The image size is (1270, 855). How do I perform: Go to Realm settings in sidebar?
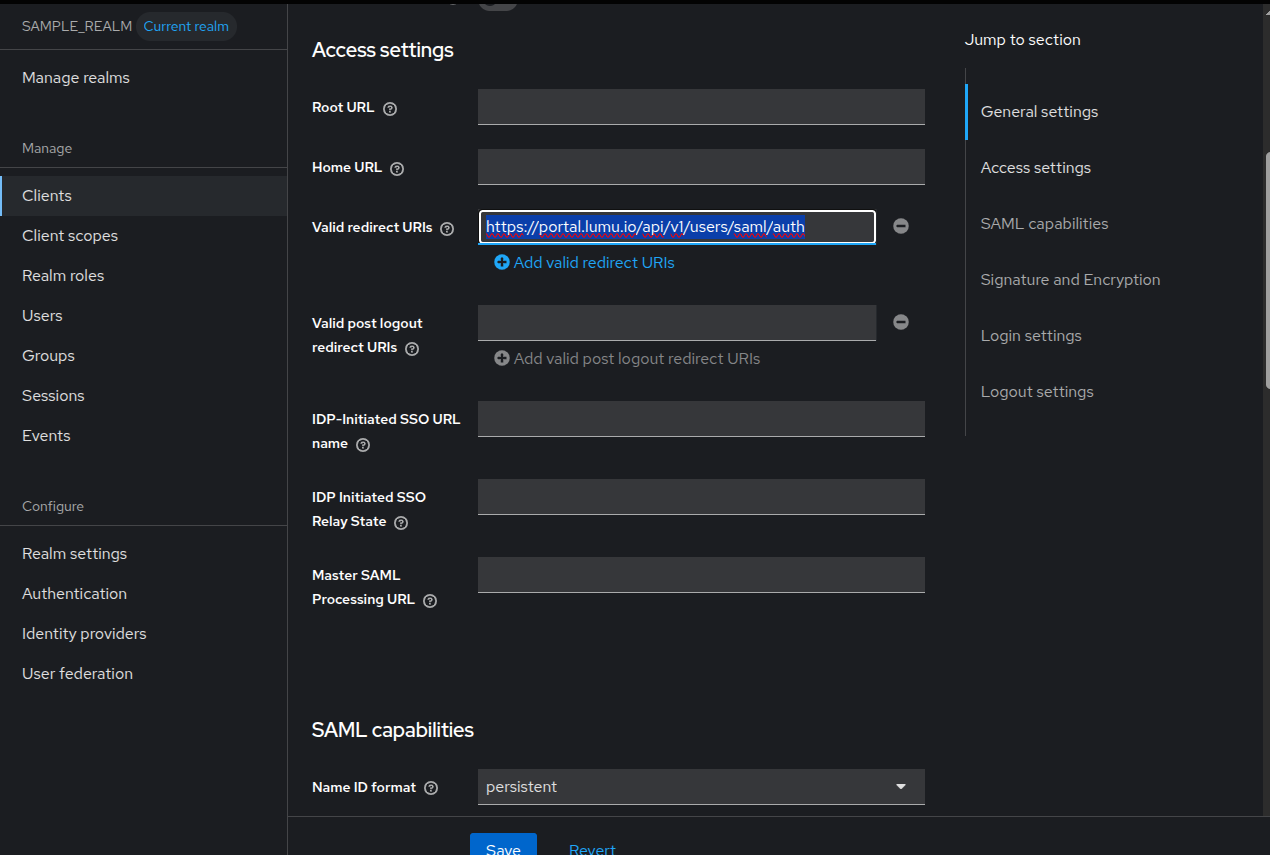pyautogui.click(x=74, y=554)
